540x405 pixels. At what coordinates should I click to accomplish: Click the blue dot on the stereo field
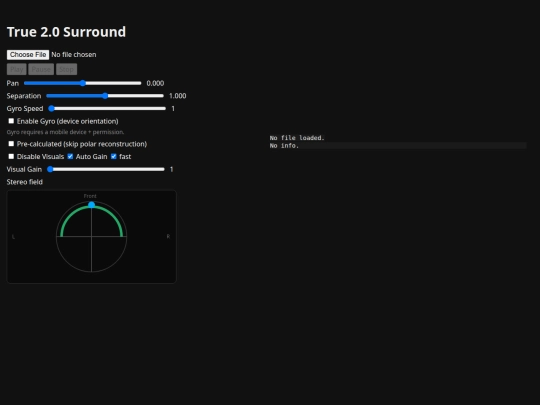pyautogui.click(x=91, y=205)
